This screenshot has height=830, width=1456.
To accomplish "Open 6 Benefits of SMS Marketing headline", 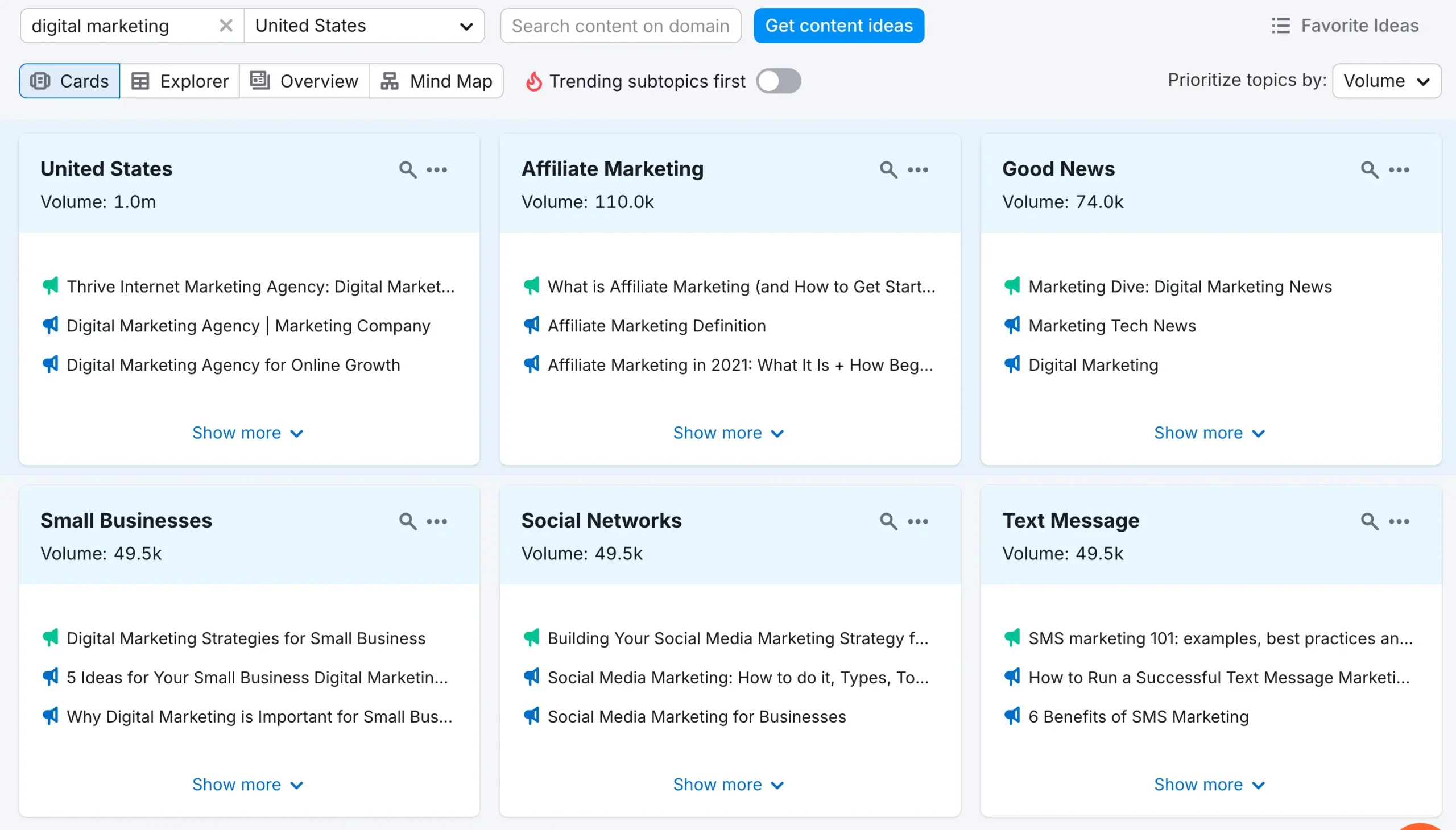I will coord(1137,716).
